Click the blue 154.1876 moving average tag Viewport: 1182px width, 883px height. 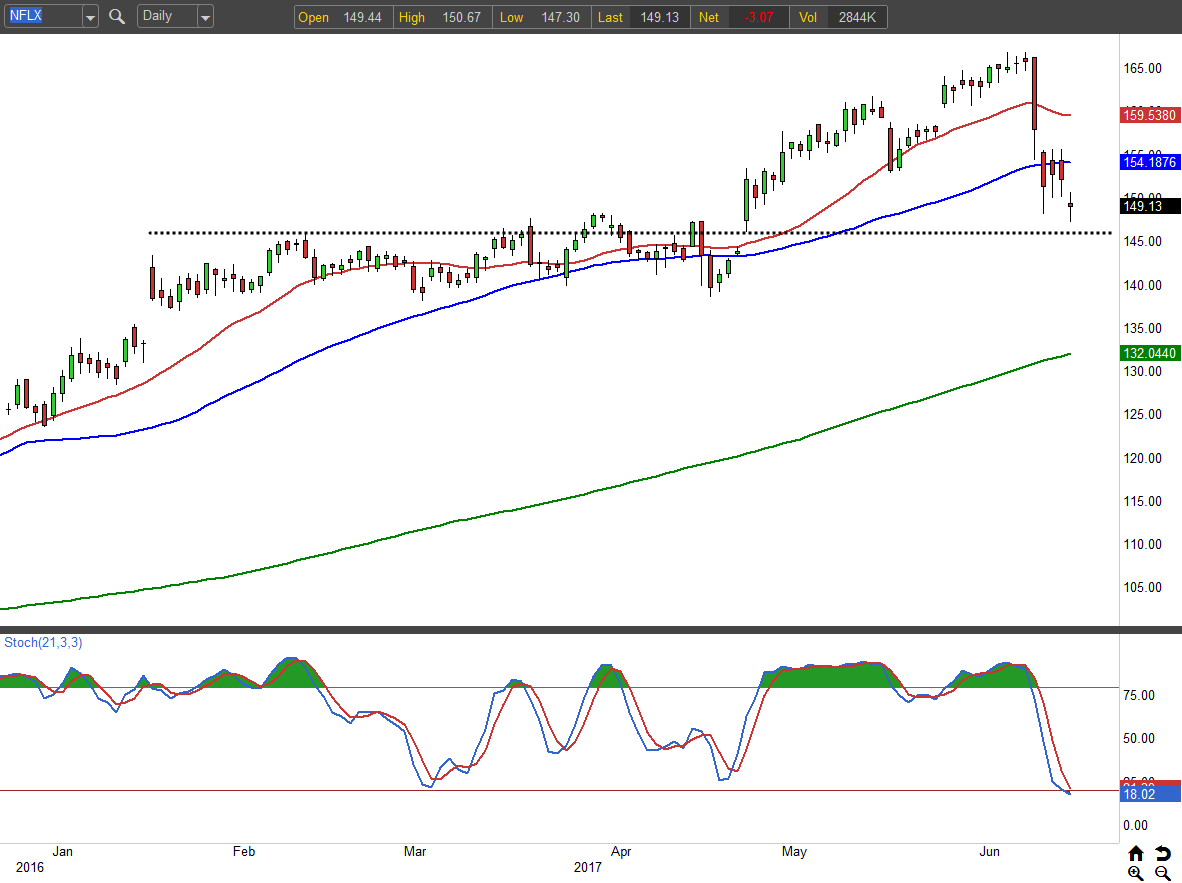click(1151, 162)
